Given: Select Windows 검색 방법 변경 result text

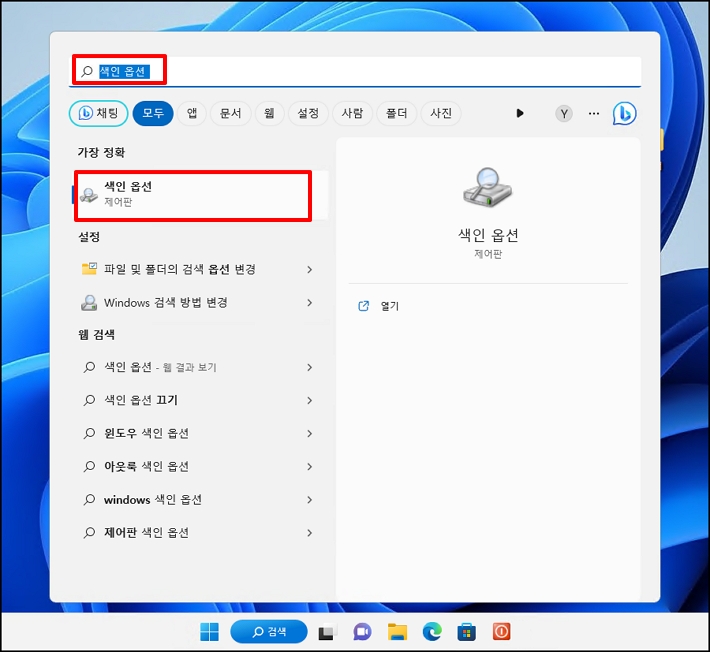Looking at the screenshot, I should point(165,302).
